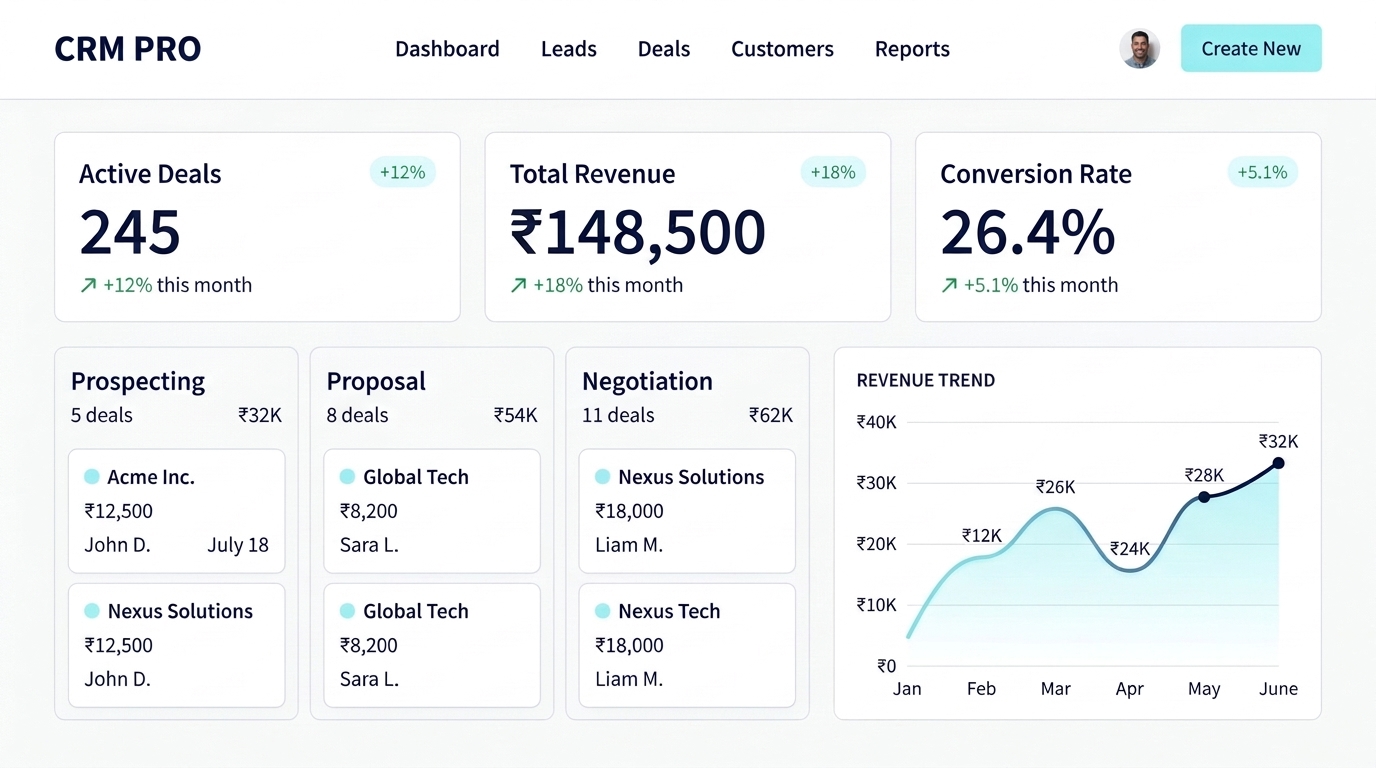The width and height of the screenshot is (1376, 768).
Task: Click the July 18 date on Acme card
Action: click(x=238, y=545)
